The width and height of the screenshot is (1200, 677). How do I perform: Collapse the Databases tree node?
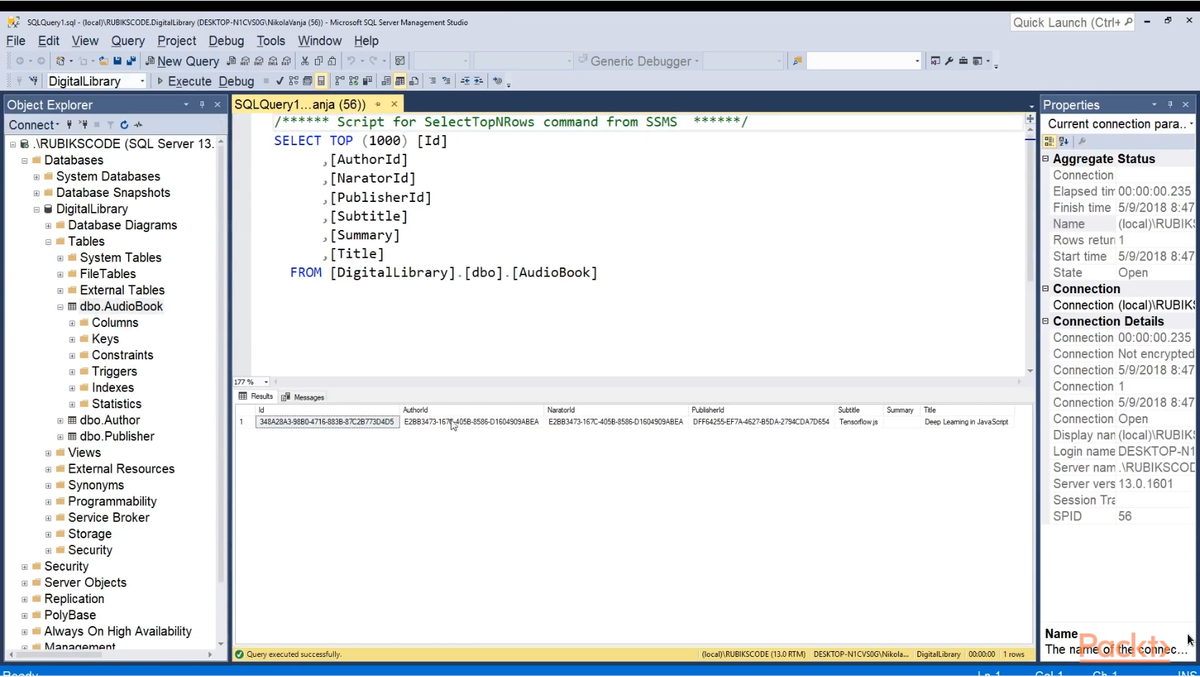tap(25, 160)
